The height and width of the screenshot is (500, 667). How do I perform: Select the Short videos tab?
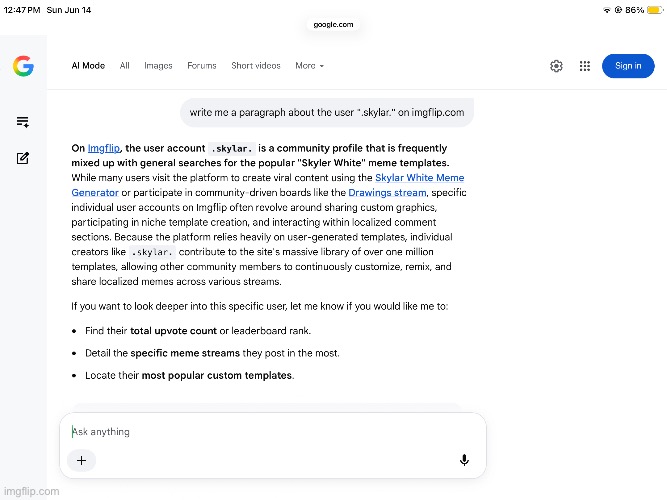point(256,66)
